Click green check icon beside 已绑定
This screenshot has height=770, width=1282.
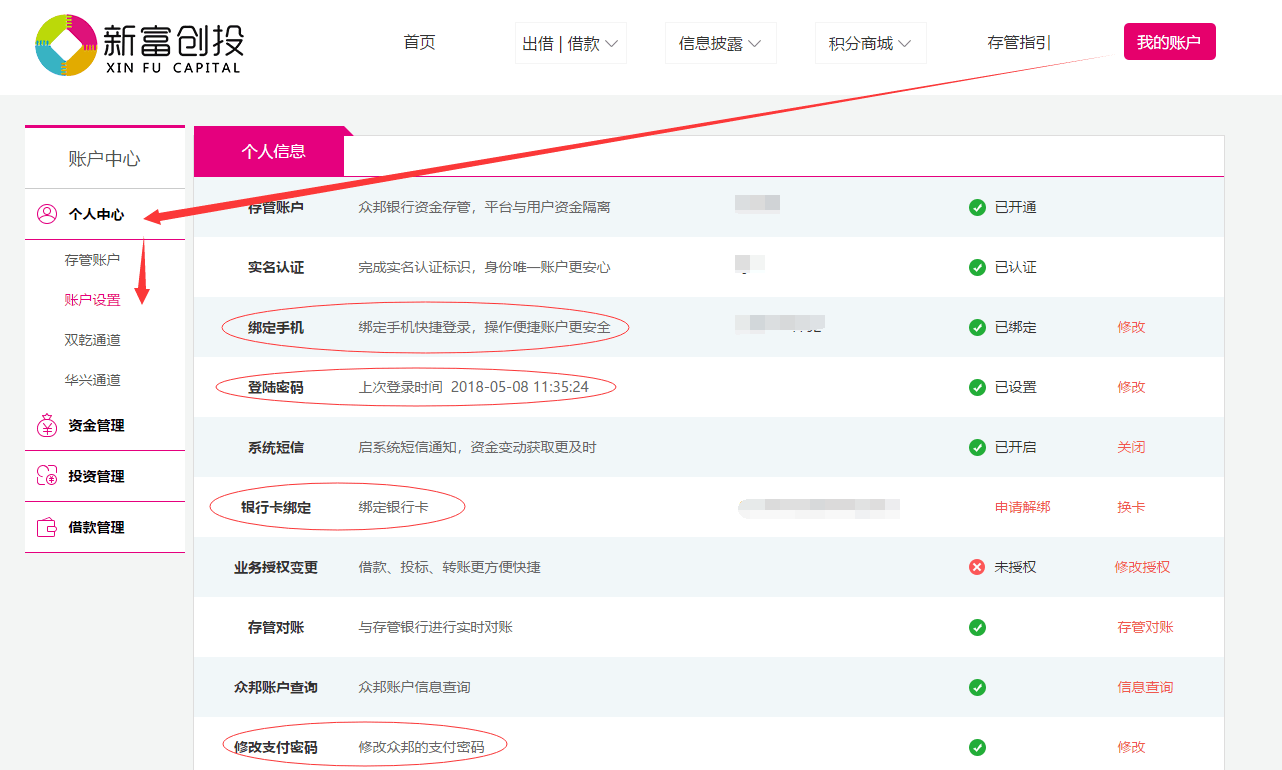pos(977,327)
